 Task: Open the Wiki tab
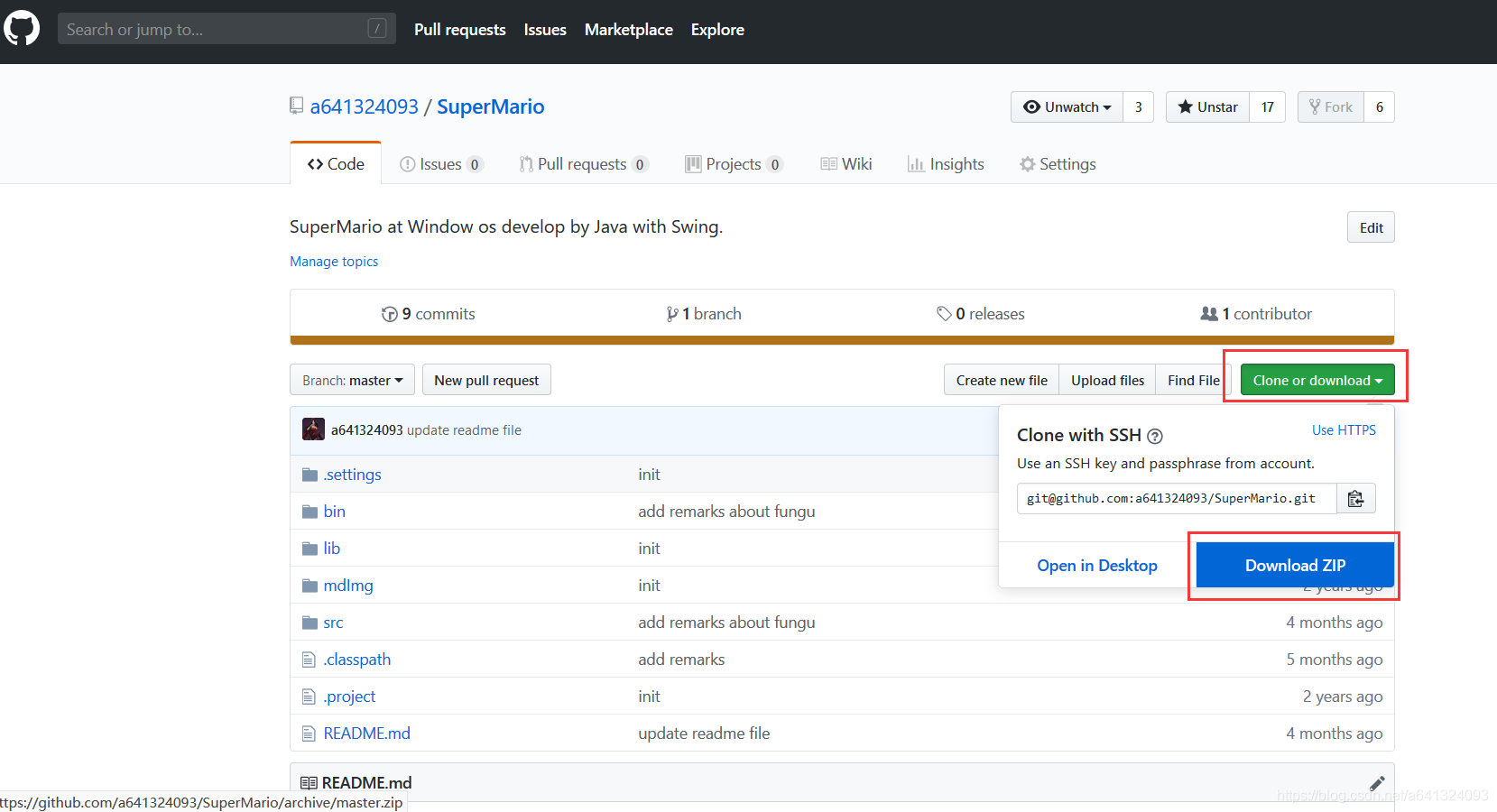(x=846, y=164)
